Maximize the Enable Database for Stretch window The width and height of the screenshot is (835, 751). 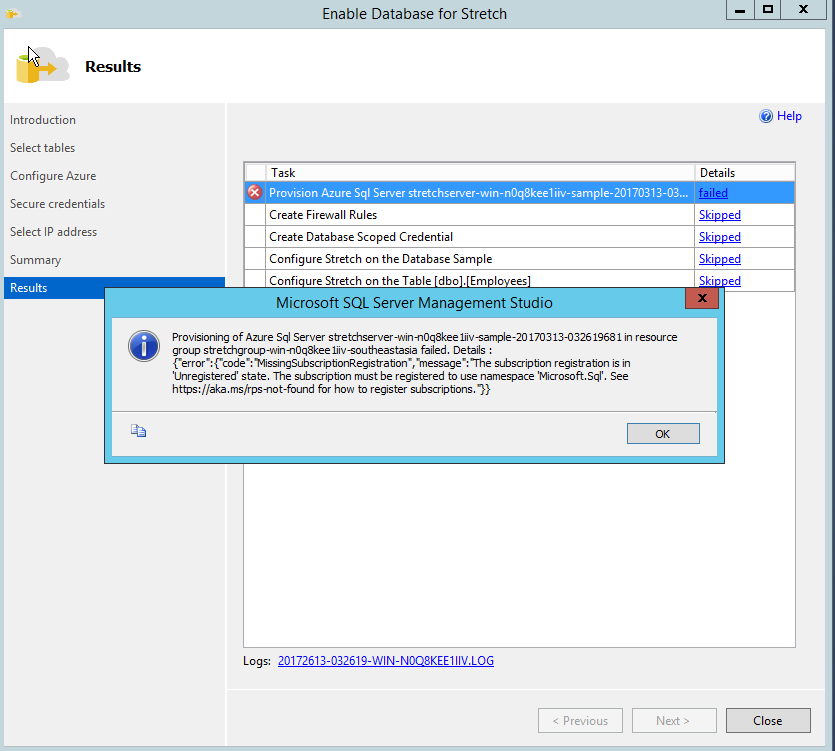click(767, 10)
